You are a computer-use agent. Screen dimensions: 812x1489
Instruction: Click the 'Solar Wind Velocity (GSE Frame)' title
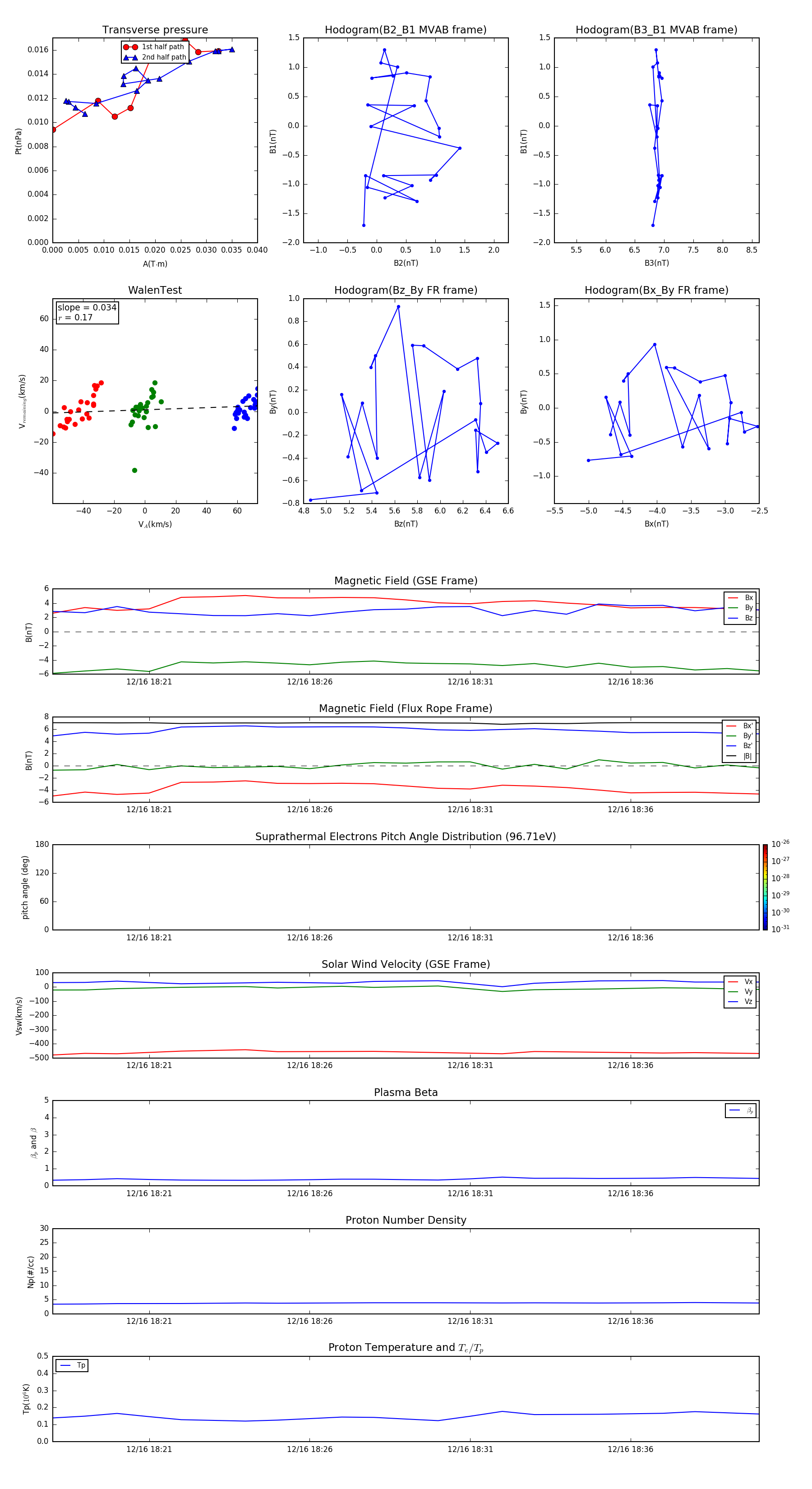[406, 964]
